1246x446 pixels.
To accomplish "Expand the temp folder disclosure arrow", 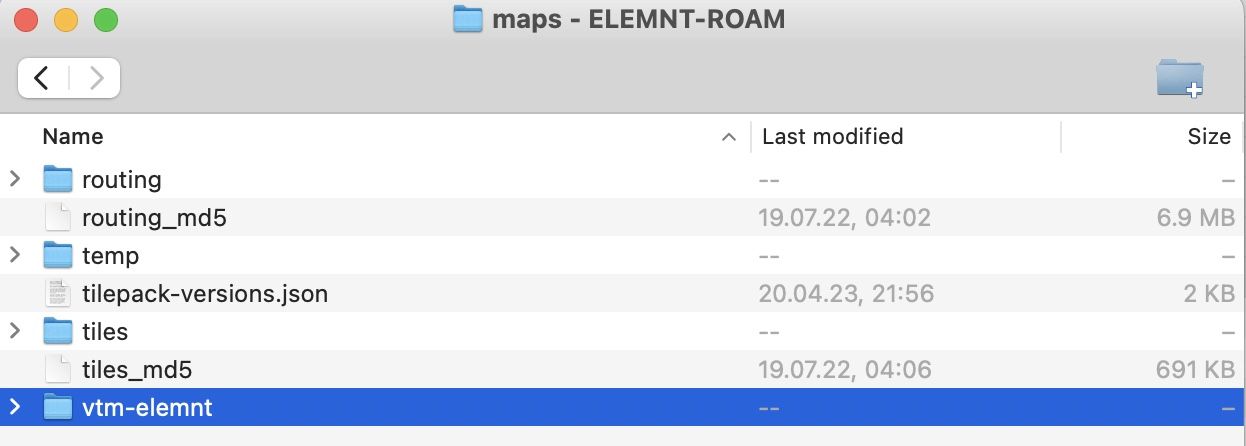I will tap(15, 256).
